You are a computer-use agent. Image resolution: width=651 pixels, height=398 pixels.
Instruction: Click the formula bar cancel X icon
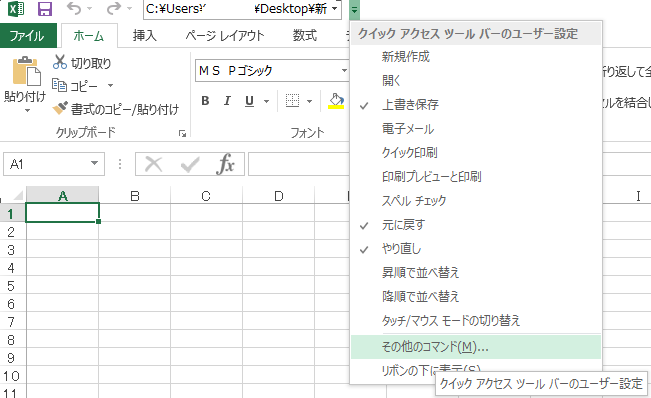click(x=154, y=164)
